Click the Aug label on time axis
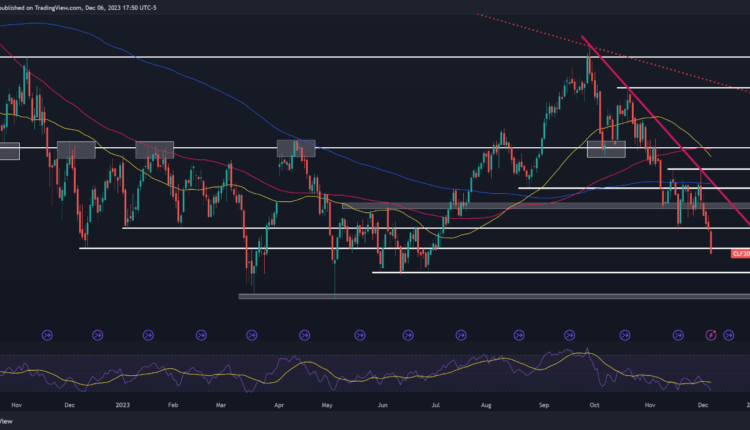Screen dimensions: 750x430 pos(485,407)
